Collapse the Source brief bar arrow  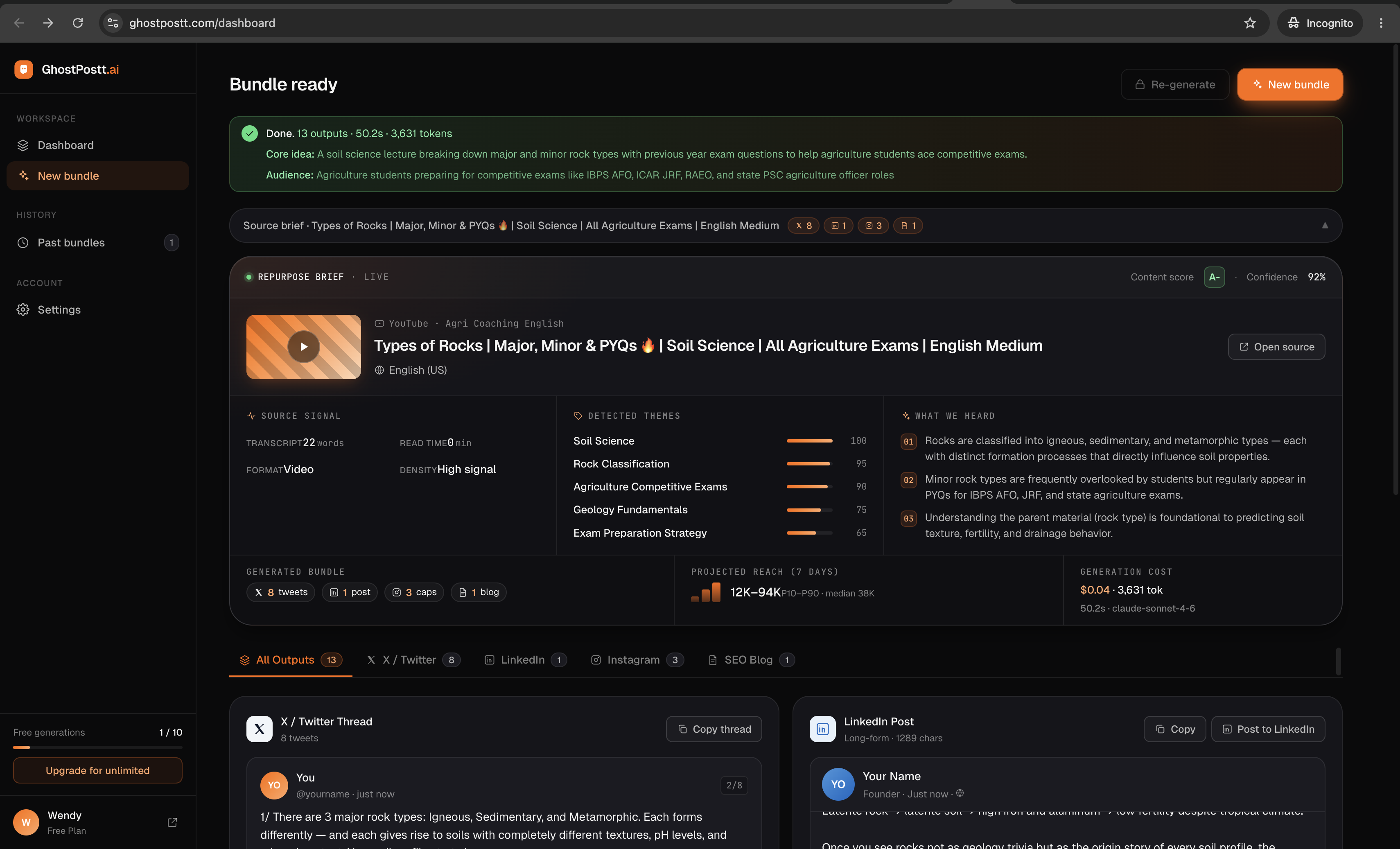click(1324, 226)
